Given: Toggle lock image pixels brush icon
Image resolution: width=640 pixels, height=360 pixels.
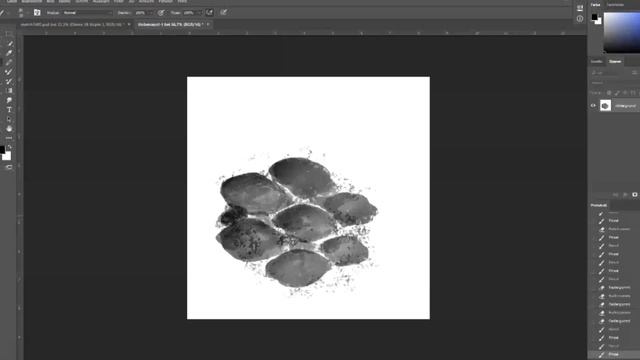Looking at the screenshot, I should click(617, 93).
